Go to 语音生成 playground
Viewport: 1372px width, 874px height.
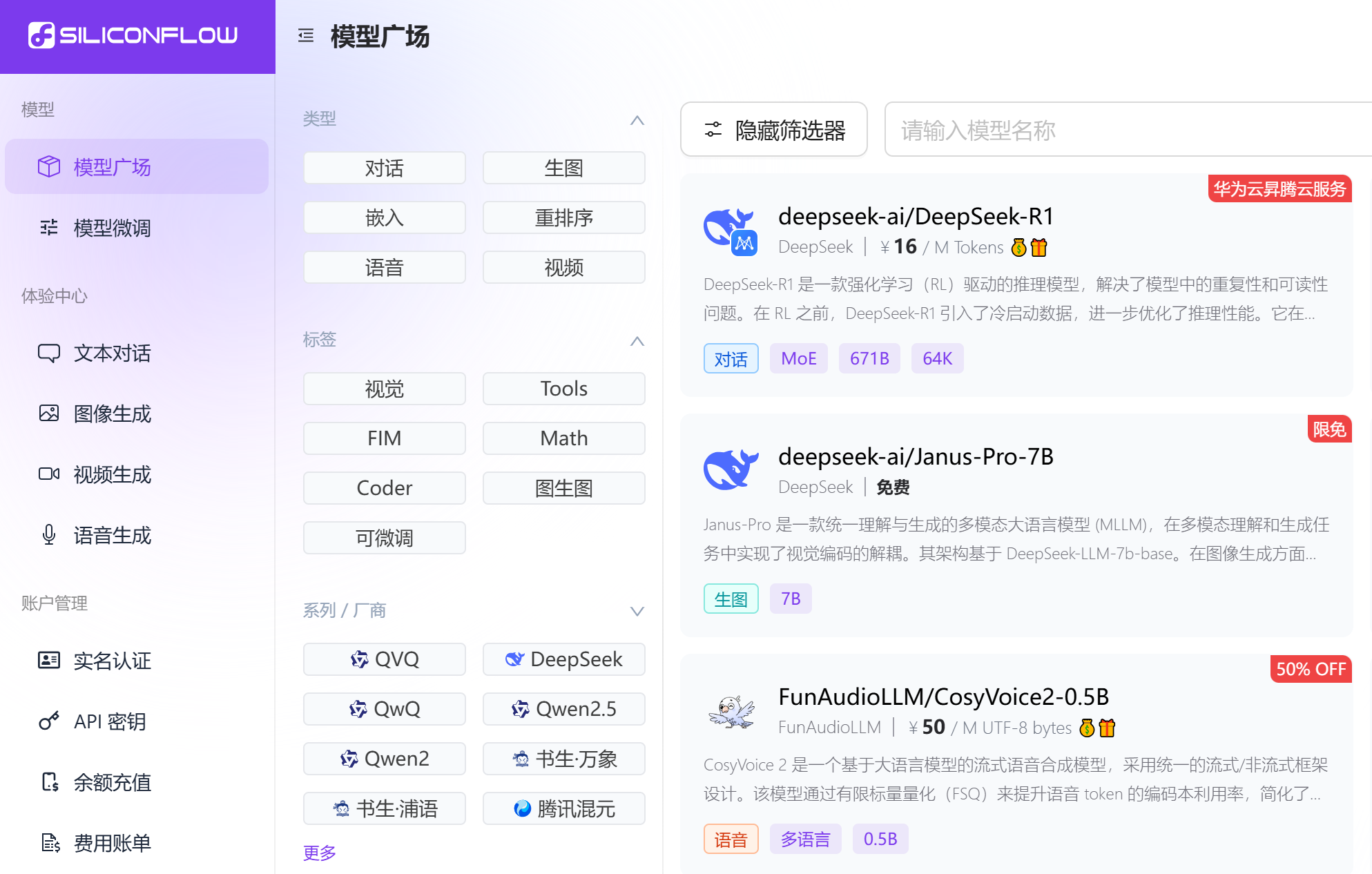137,535
